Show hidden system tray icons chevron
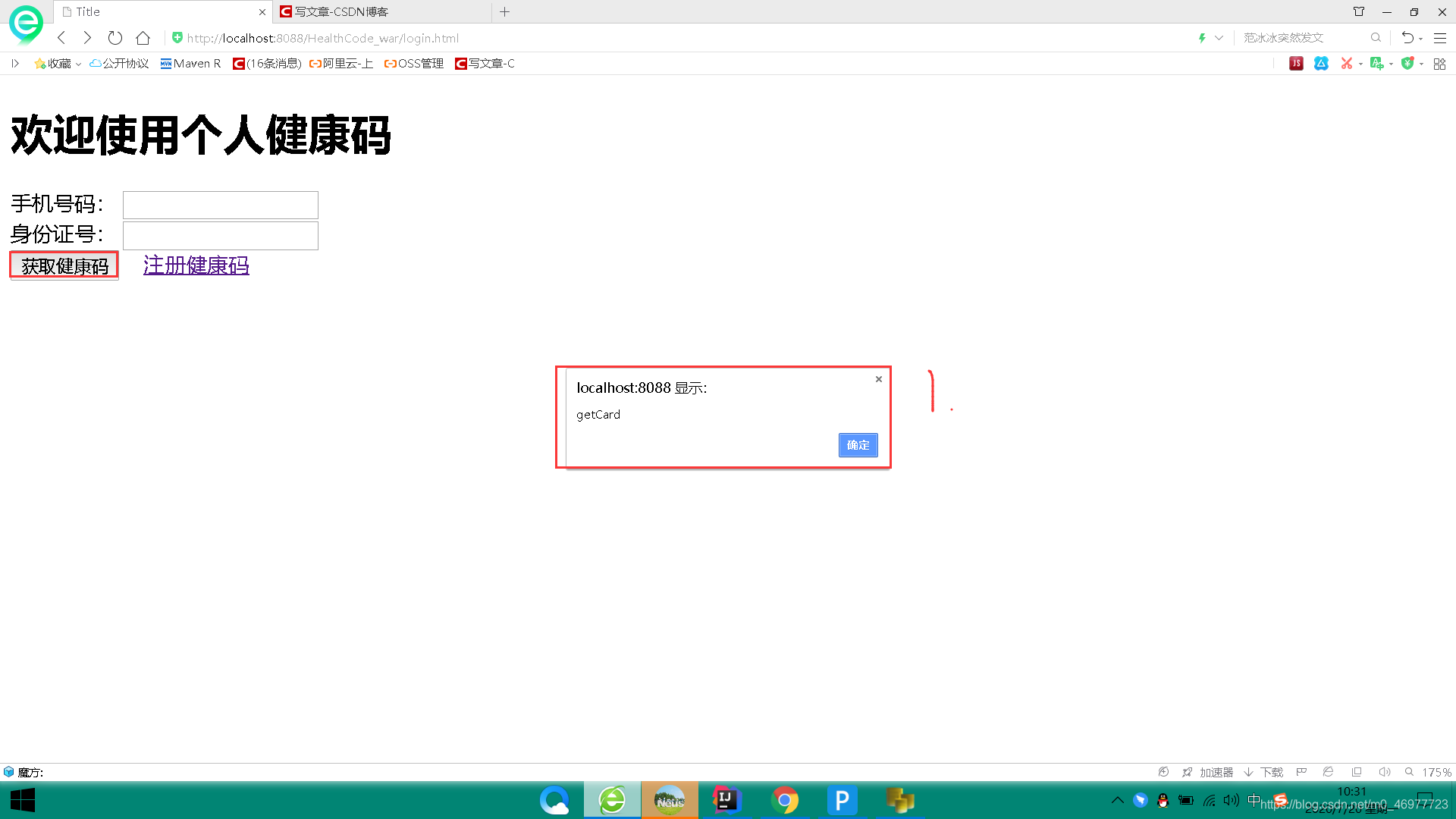Viewport: 1456px width, 819px height. (x=1117, y=801)
